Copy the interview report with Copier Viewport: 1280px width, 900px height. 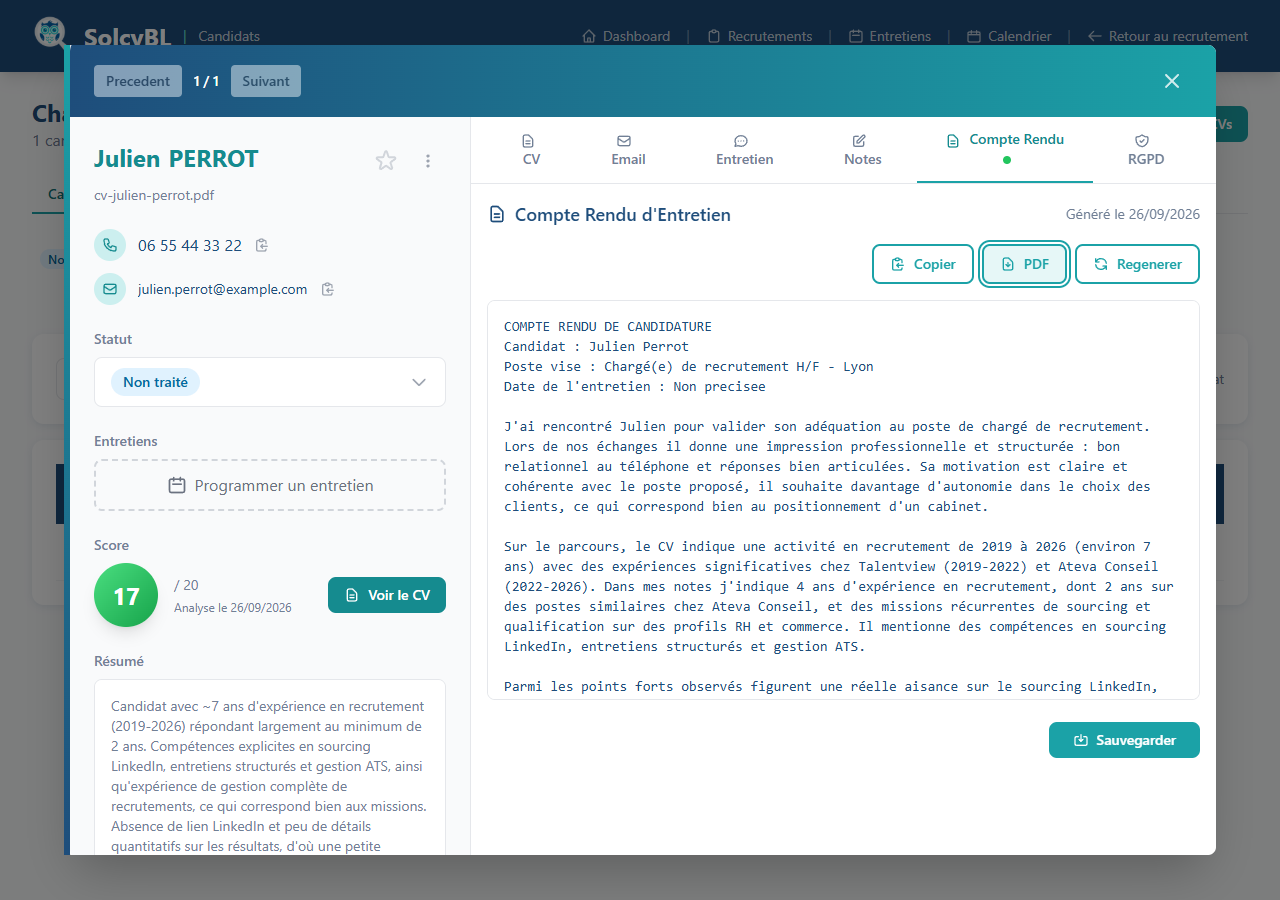point(923,264)
